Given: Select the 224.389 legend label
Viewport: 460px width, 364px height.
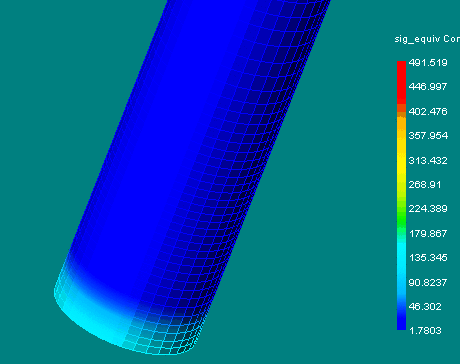Looking at the screenshot, I should click(428, 209).
